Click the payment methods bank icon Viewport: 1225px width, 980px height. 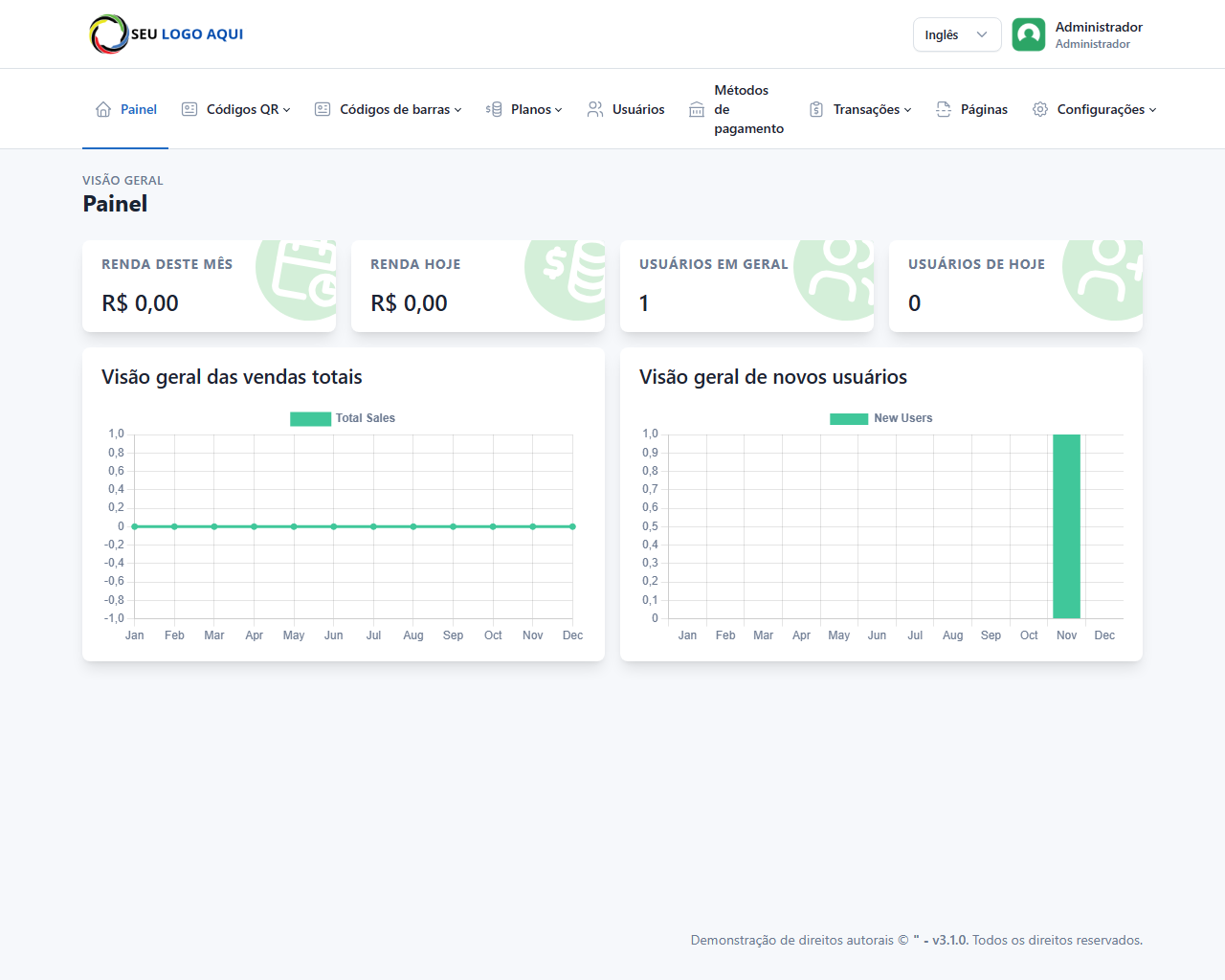697,110
